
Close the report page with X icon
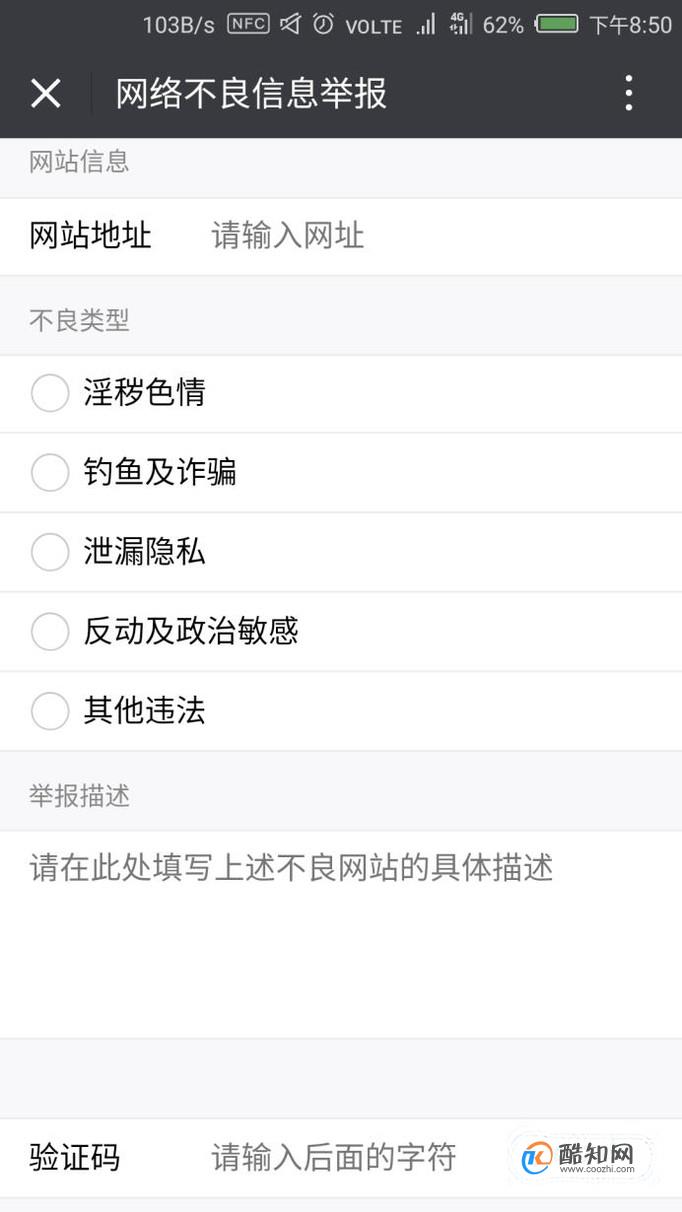pos(46,93)
